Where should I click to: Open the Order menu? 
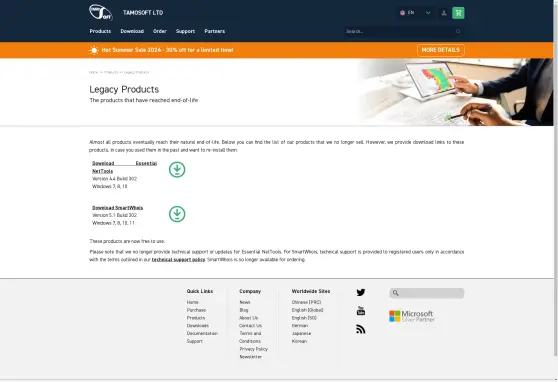pyautogui.click(x=160, y=31)
